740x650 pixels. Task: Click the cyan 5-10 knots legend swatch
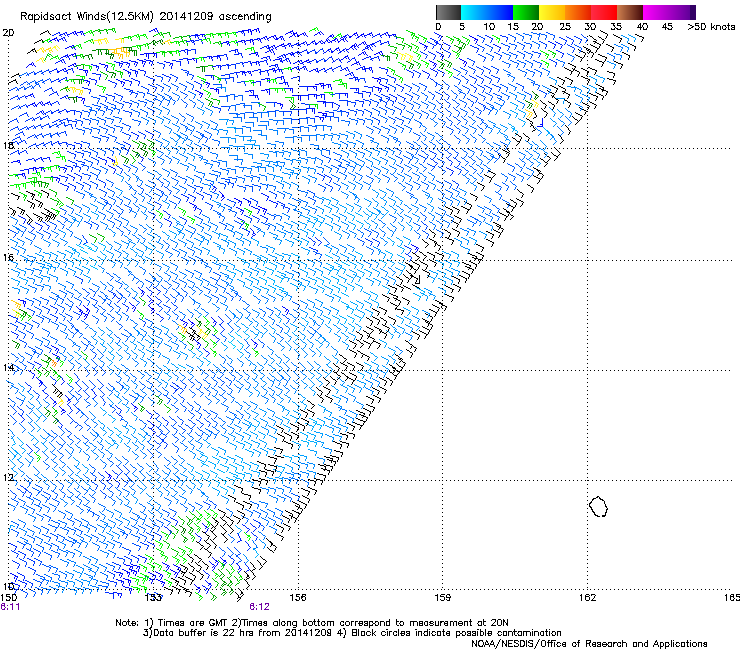(x=474, y=12)
